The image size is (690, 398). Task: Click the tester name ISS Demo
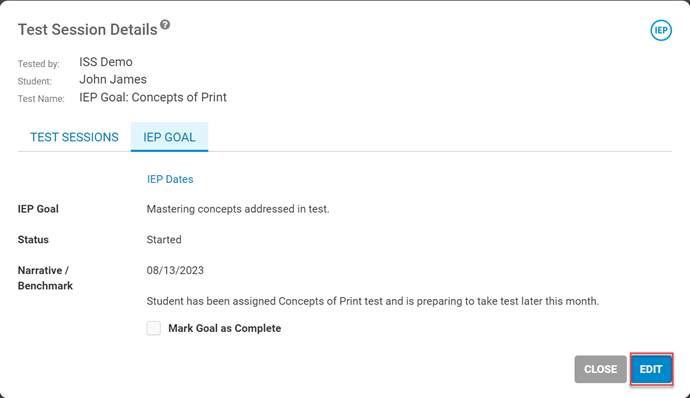(x=106, y=62)
